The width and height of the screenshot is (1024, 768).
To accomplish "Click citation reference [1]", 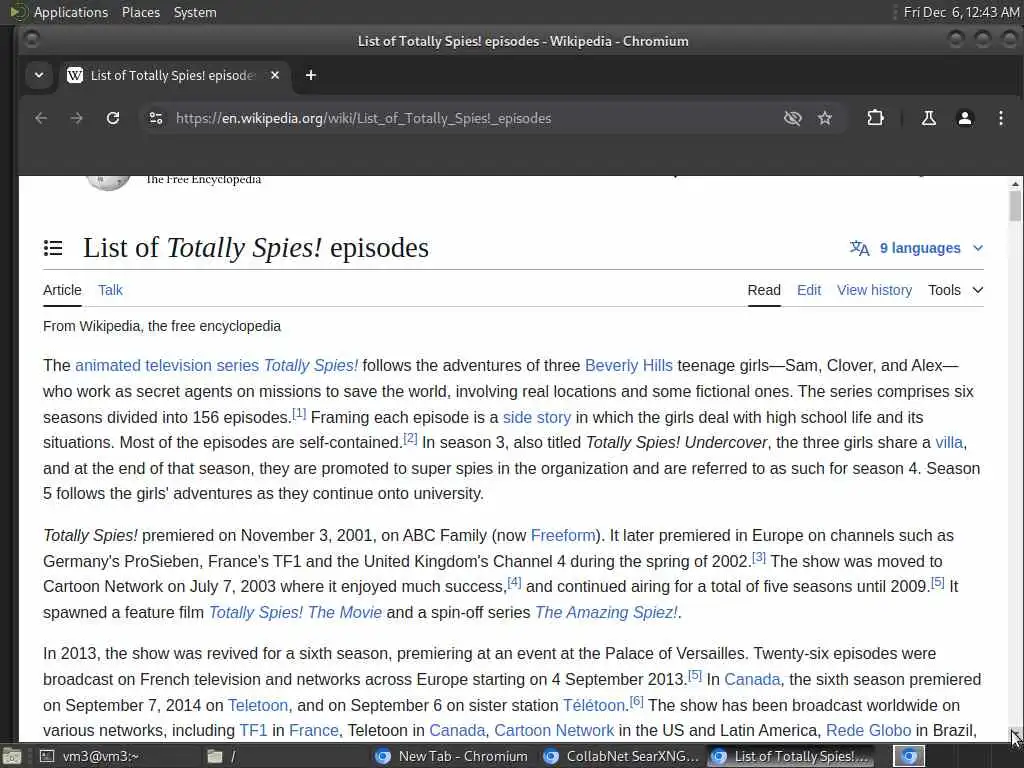I will point(298,413).
